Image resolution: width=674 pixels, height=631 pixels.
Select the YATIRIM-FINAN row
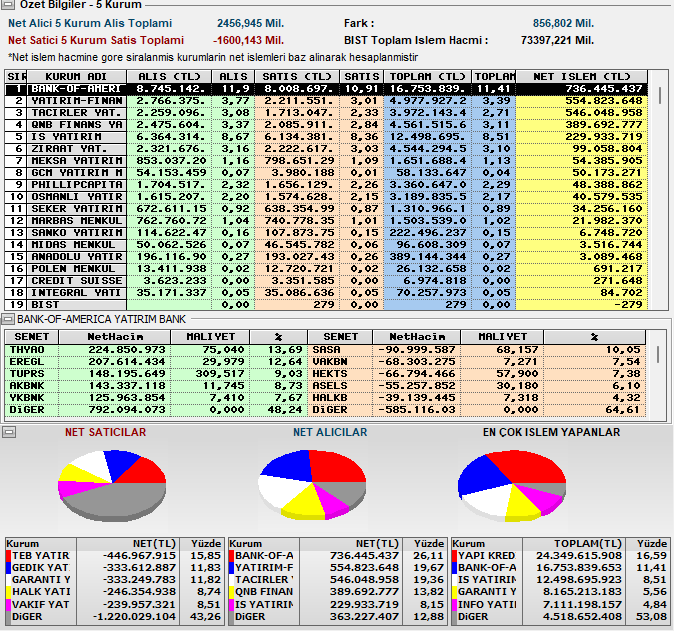(x=326, y=101)
